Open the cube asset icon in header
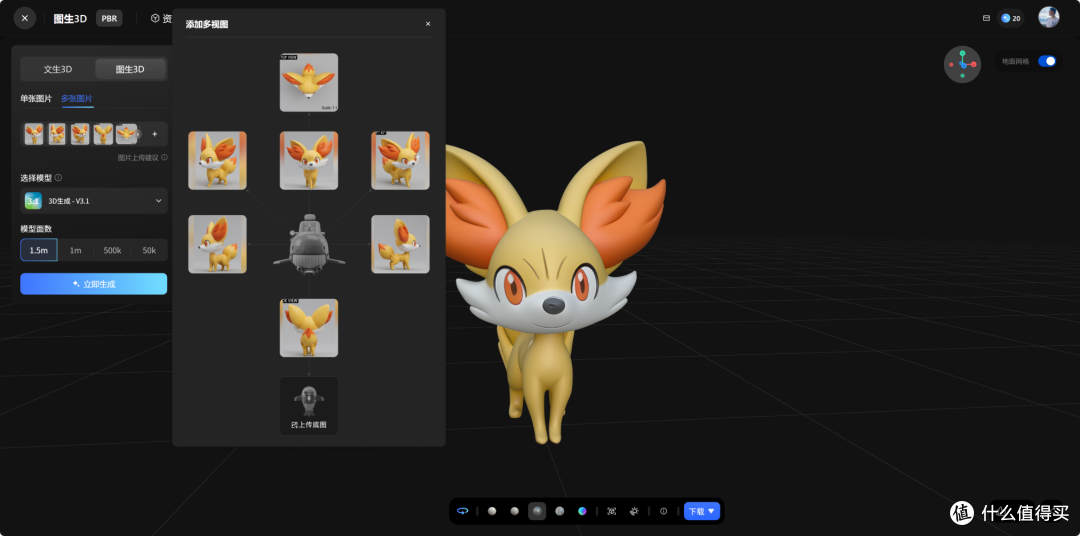The height and width of the screenshot is (536, 1080). point(155,19)
